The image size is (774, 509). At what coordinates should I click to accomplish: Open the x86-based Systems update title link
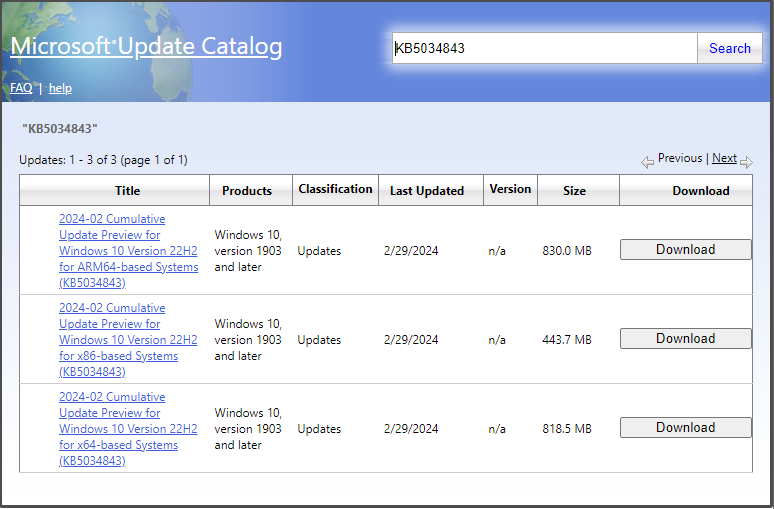(128, 340)
